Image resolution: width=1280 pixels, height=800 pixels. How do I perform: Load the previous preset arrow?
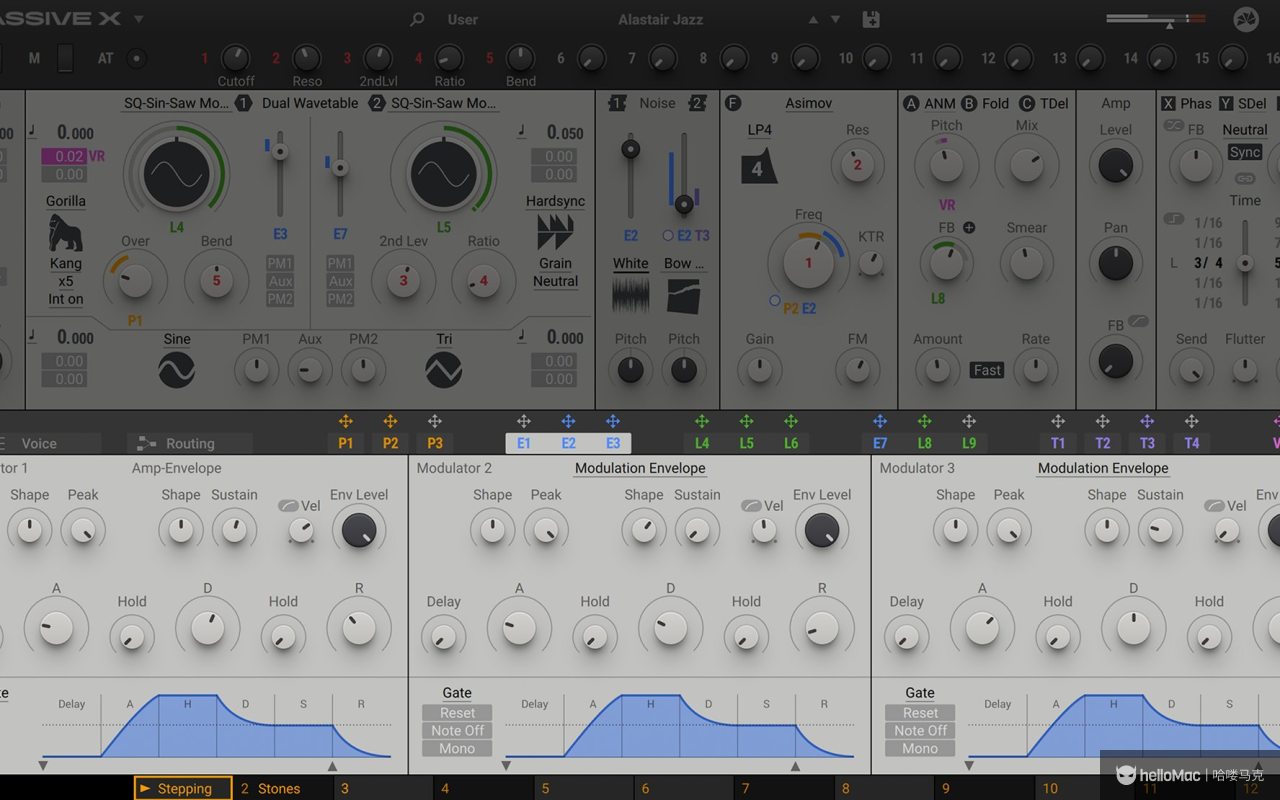click(x=813, y=19)
